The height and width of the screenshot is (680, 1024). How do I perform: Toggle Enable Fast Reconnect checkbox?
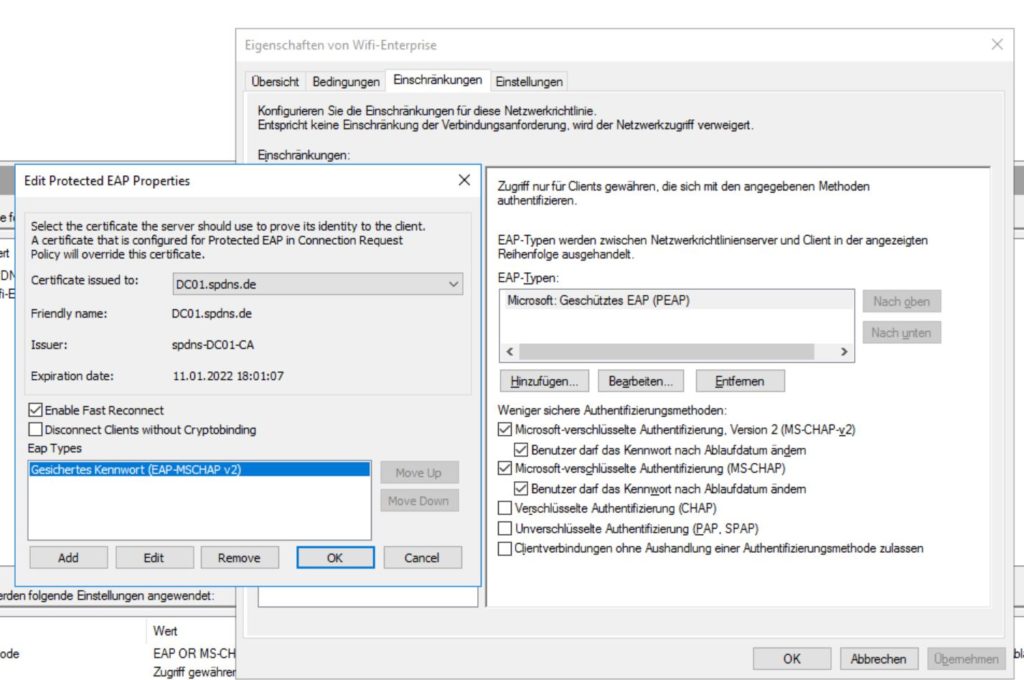(x=37, y=410)
